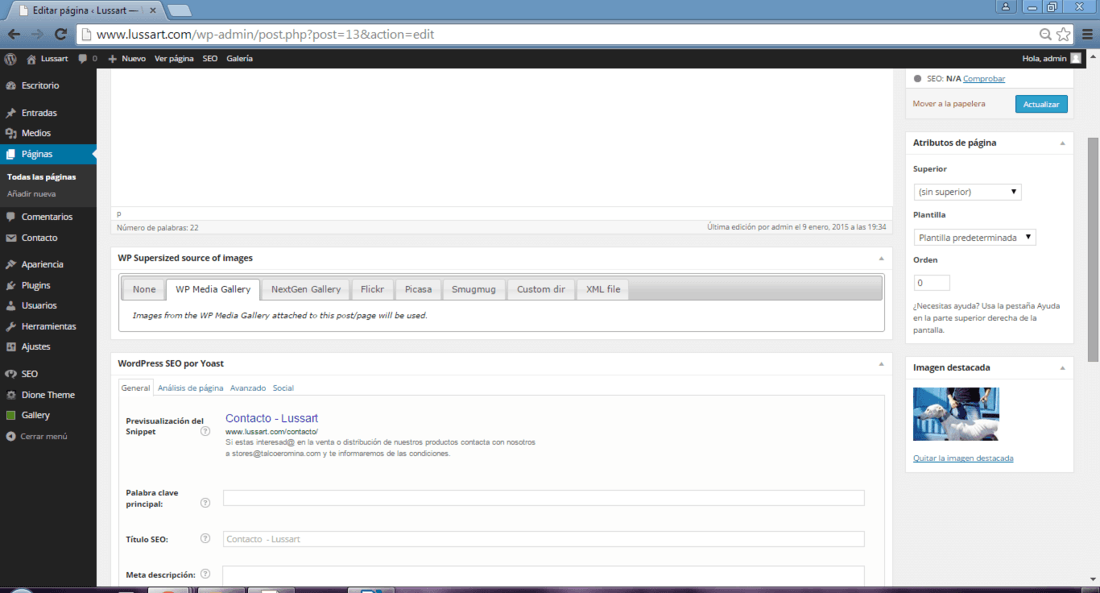
Task: Click the WordPress logo in admin bar
Action: click(x=11, y=59)
